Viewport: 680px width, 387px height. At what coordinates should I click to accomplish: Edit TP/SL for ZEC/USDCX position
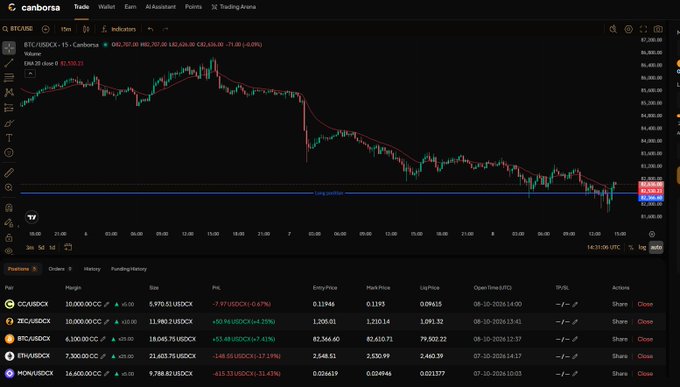[575, 322]
